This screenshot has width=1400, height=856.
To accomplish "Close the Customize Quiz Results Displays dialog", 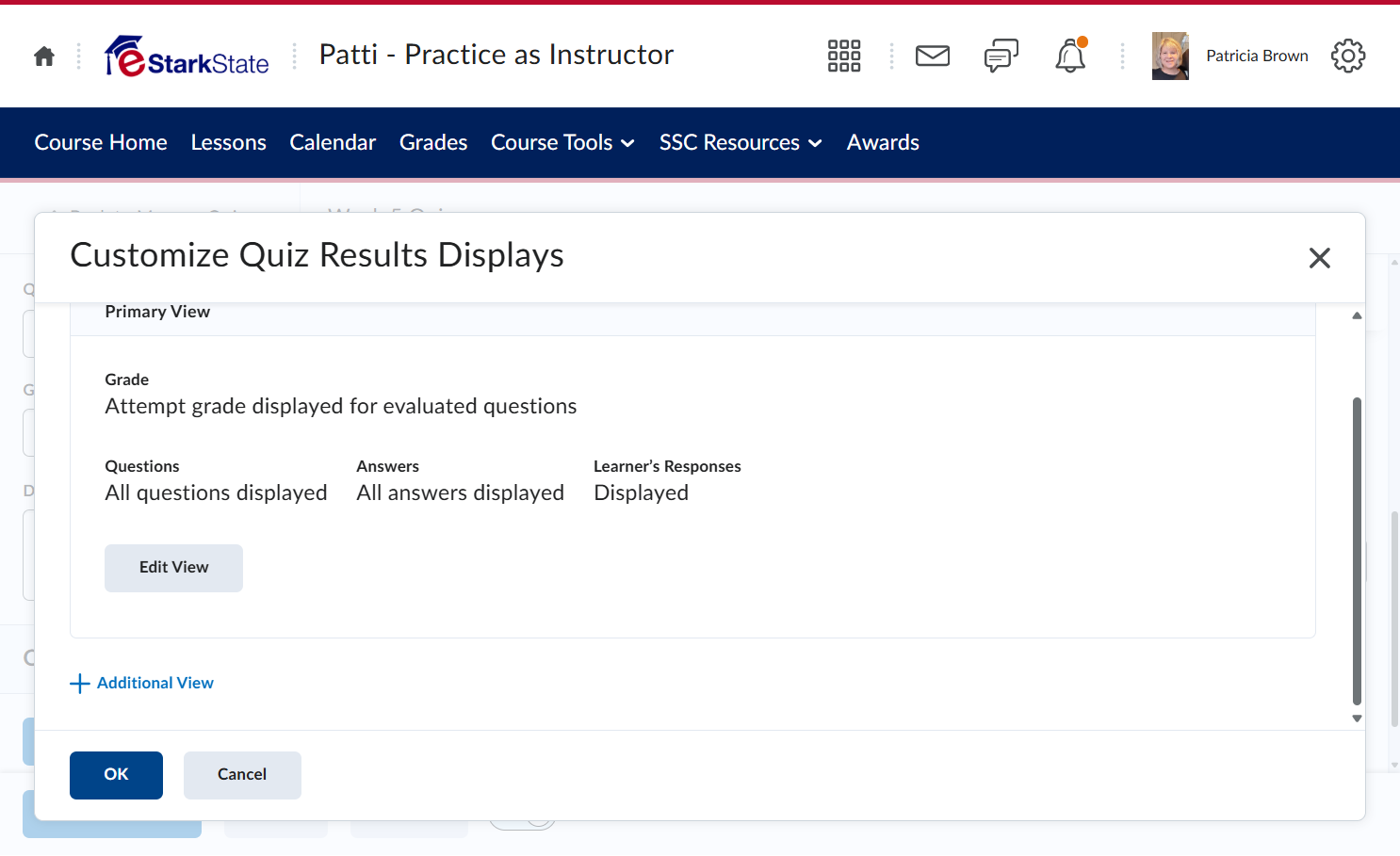I will 1320,258.
